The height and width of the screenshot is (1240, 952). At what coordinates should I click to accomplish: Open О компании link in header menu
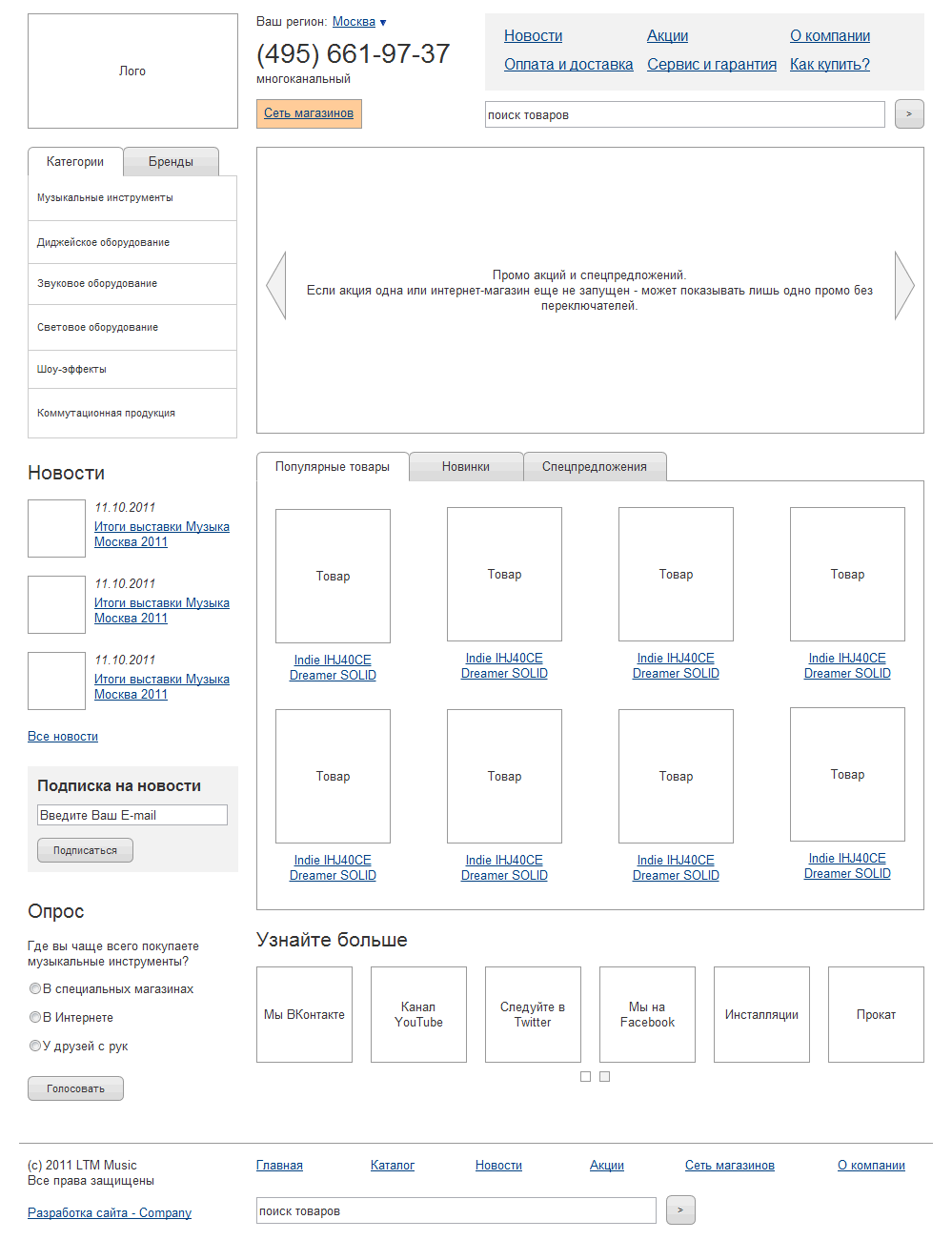click(830, 36)
